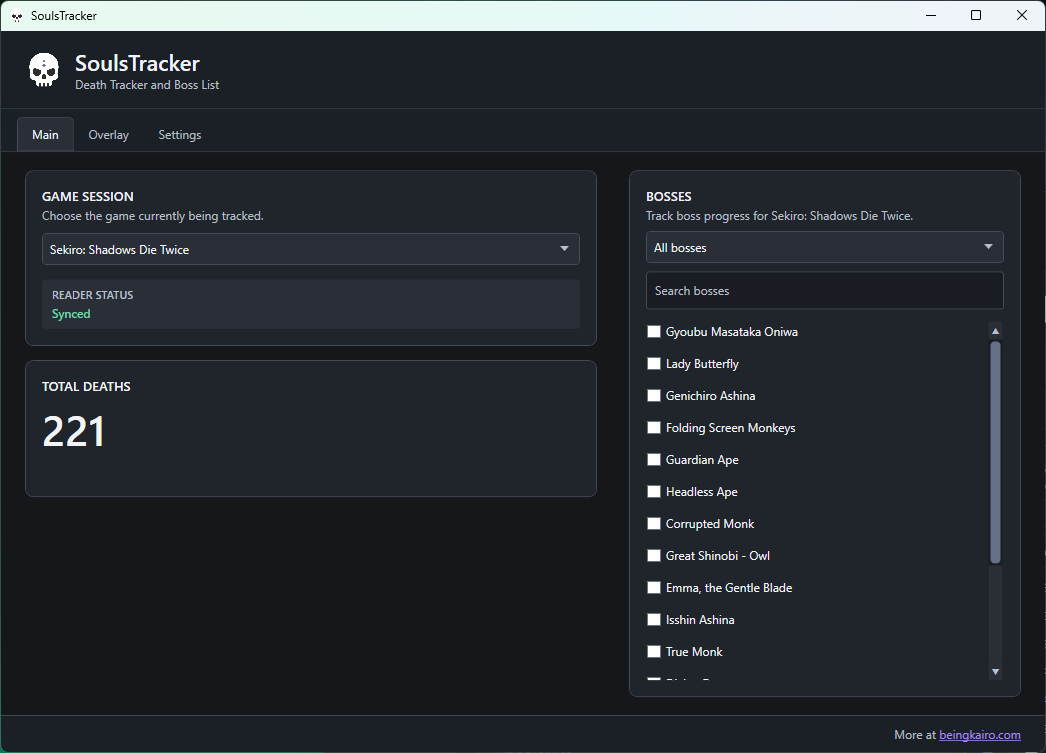Click the SoulsTracker skull logo
1046x753 pixels.
[x=44, y=70]
